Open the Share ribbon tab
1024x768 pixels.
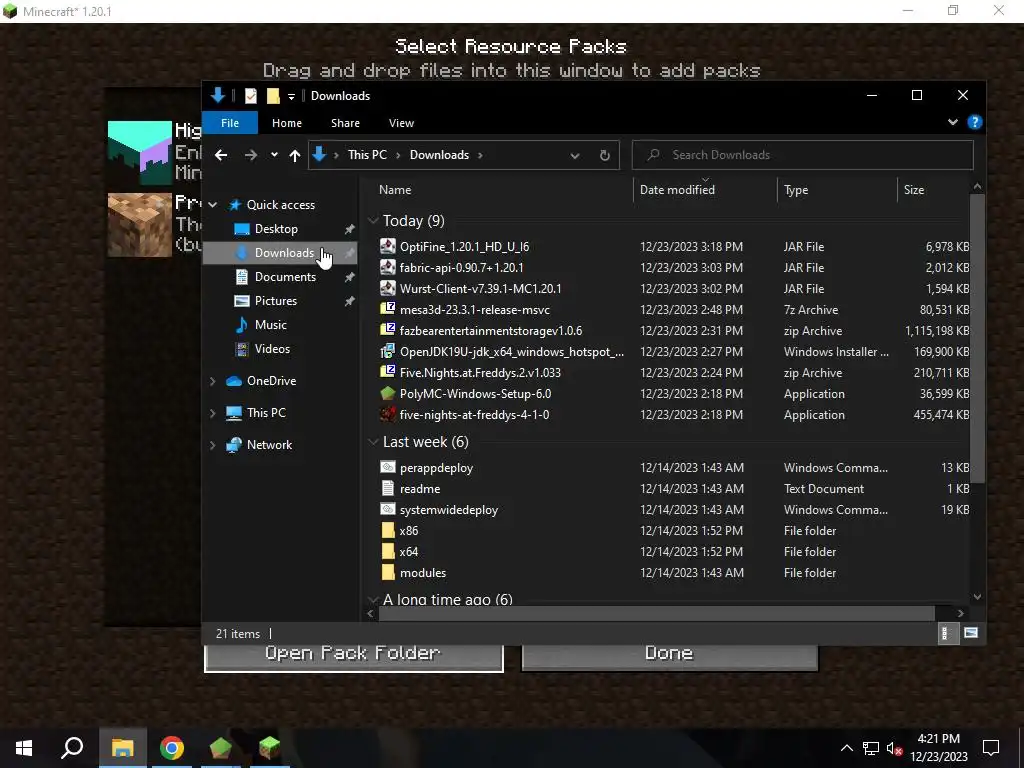[345, 123]
